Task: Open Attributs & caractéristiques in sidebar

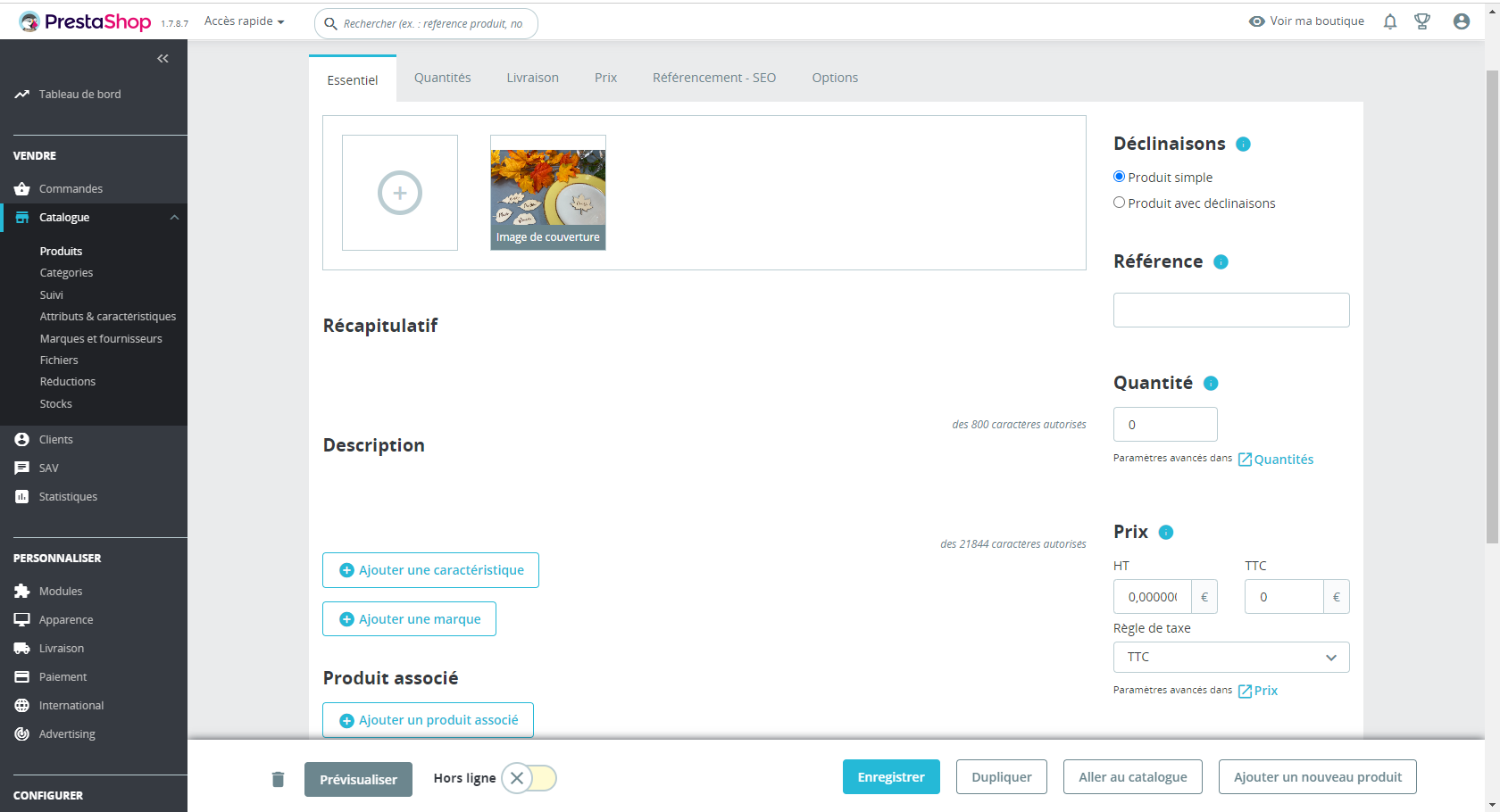Action: [x=108, y=317]
